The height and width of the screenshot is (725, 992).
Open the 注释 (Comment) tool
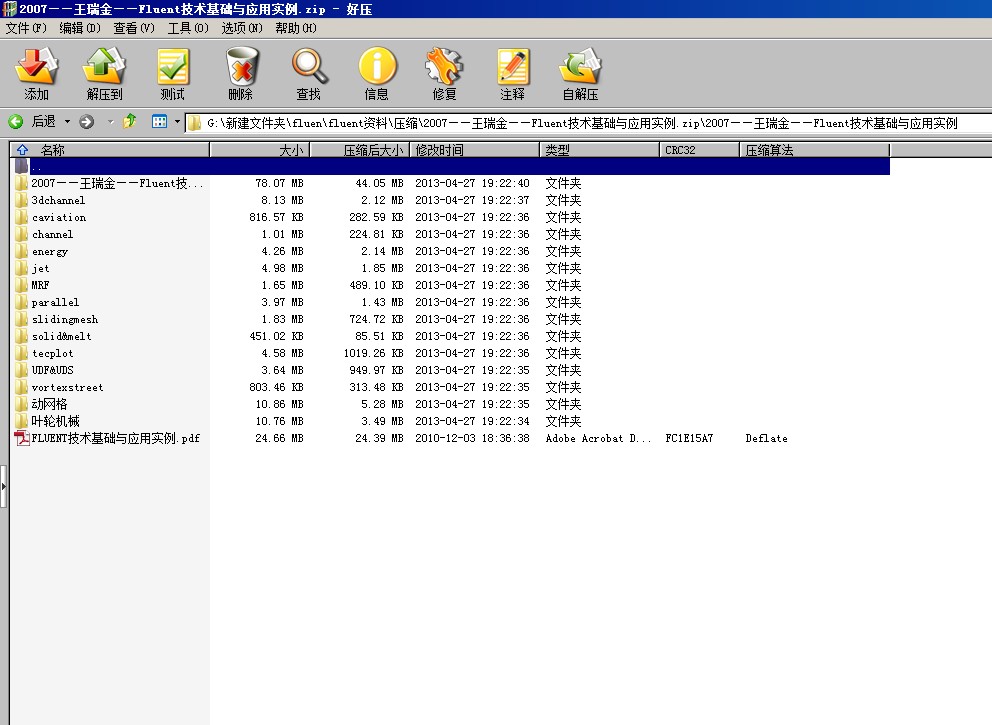512,74
